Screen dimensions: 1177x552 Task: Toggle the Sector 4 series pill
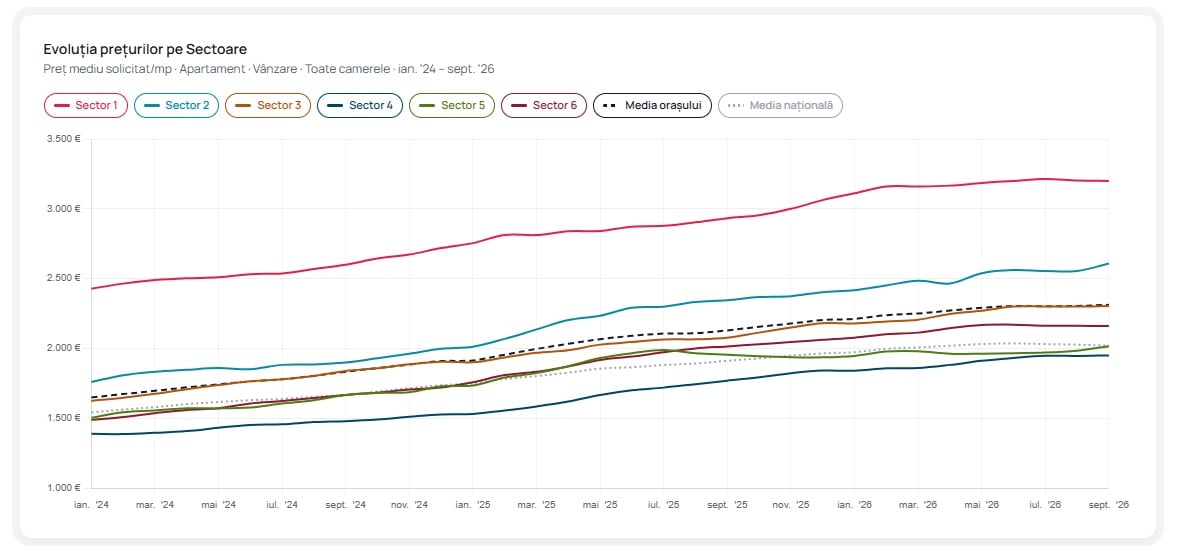[x=360, y=105]
